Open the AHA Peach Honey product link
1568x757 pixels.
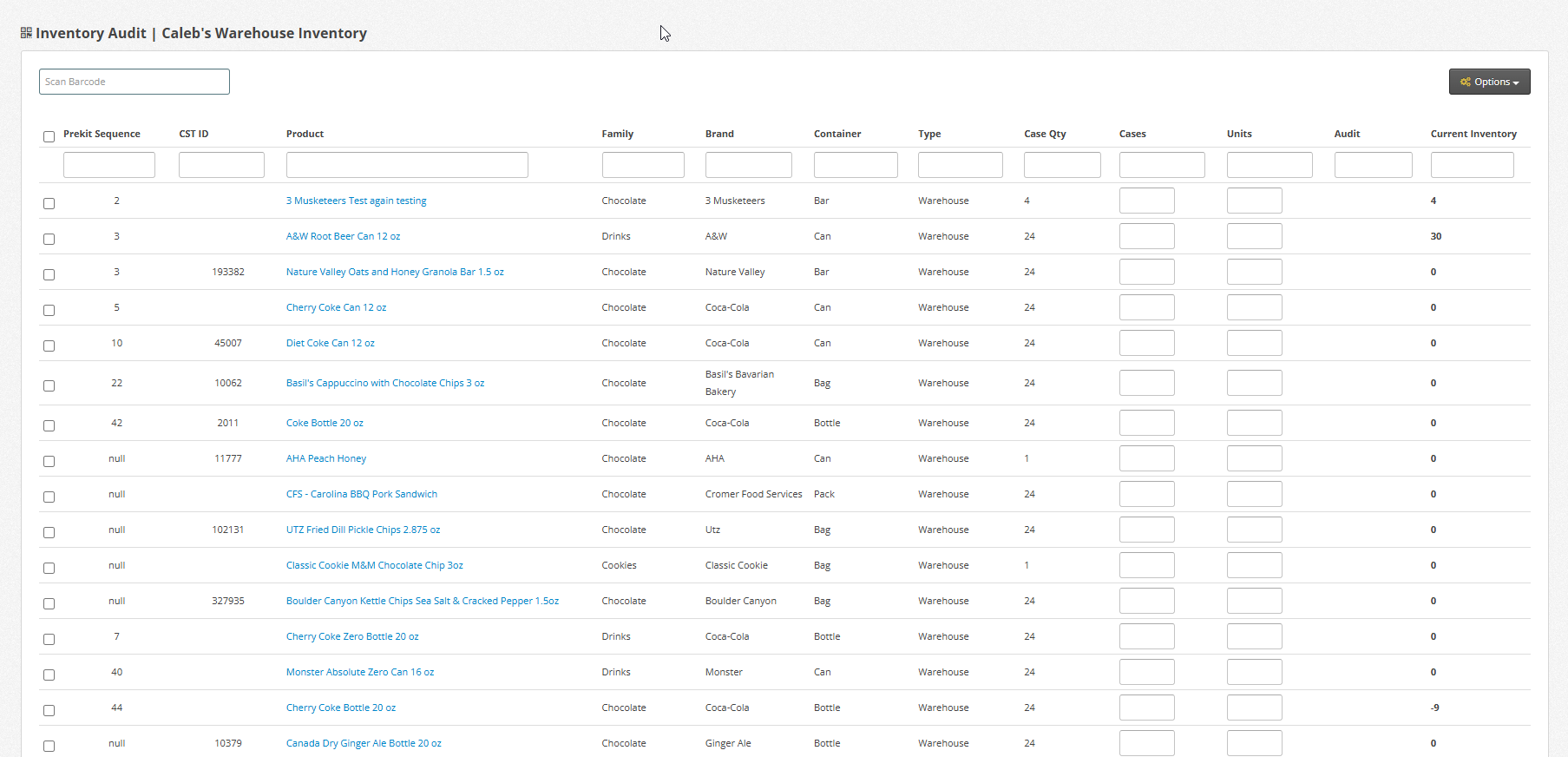[326, 458]
